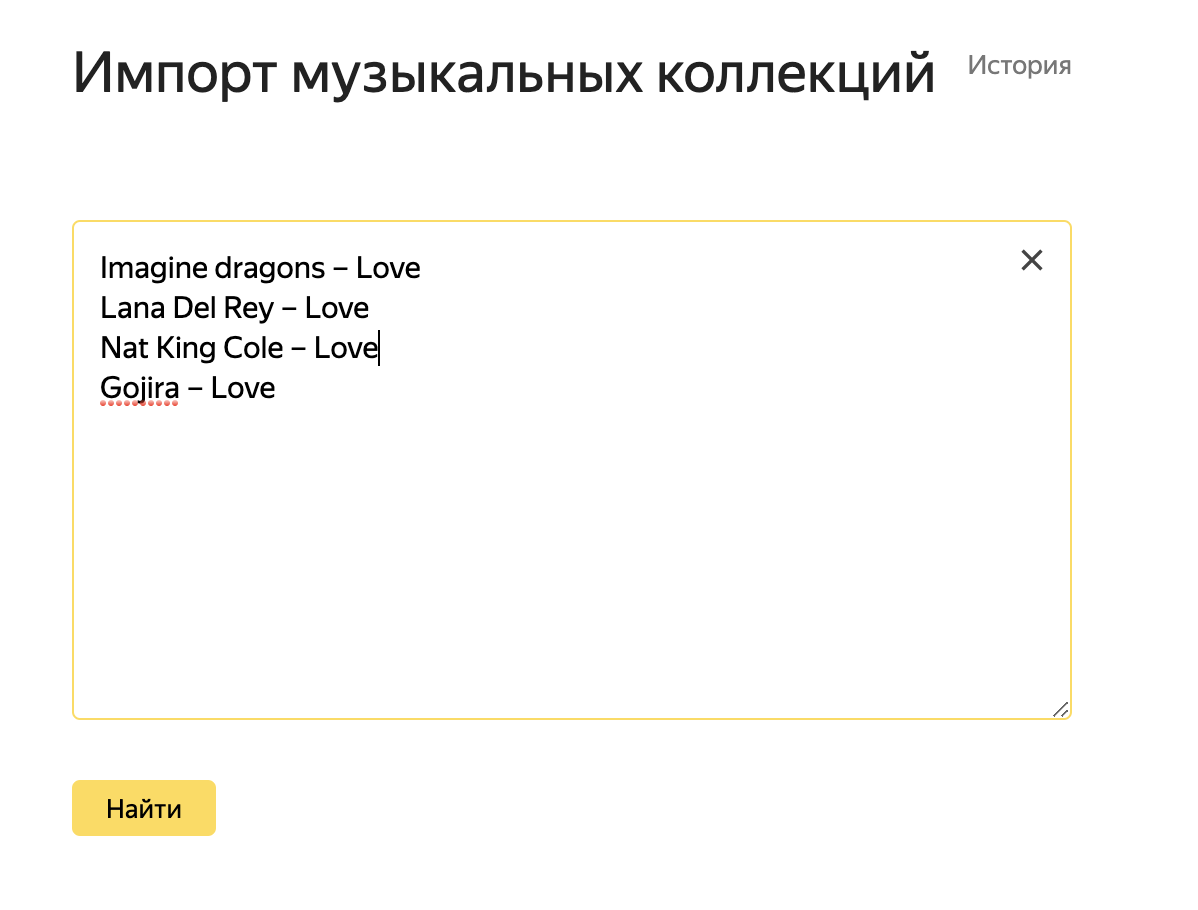
Task: Open the История link
Action: pos(1019,66)
